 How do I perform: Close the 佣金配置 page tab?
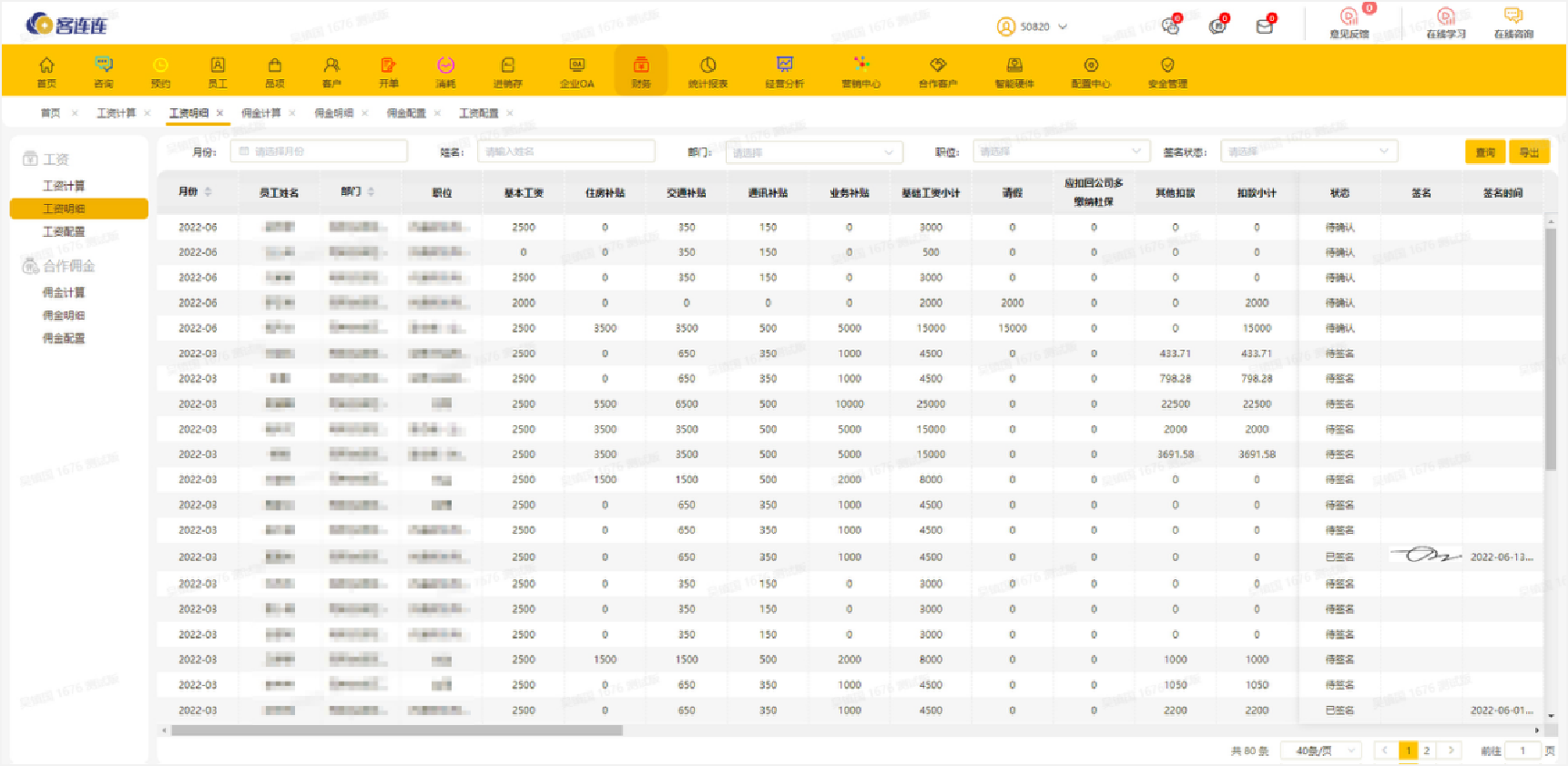438,113
